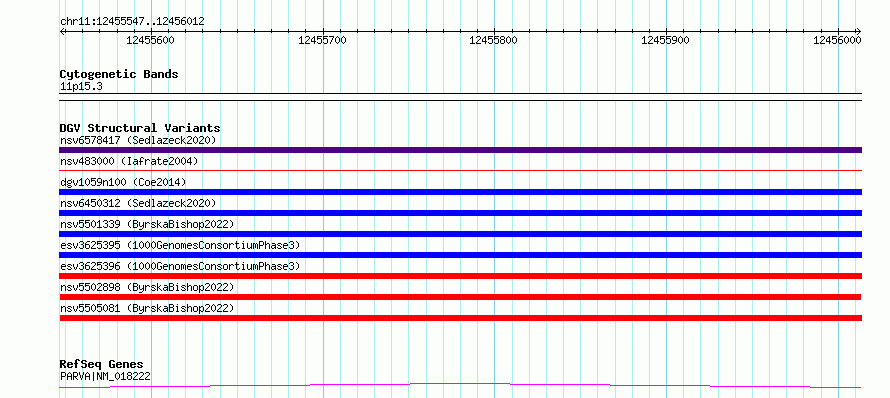Click the thin red nsv483000 variant line
Screen dimensions: 890x398
tap(460, 170)
